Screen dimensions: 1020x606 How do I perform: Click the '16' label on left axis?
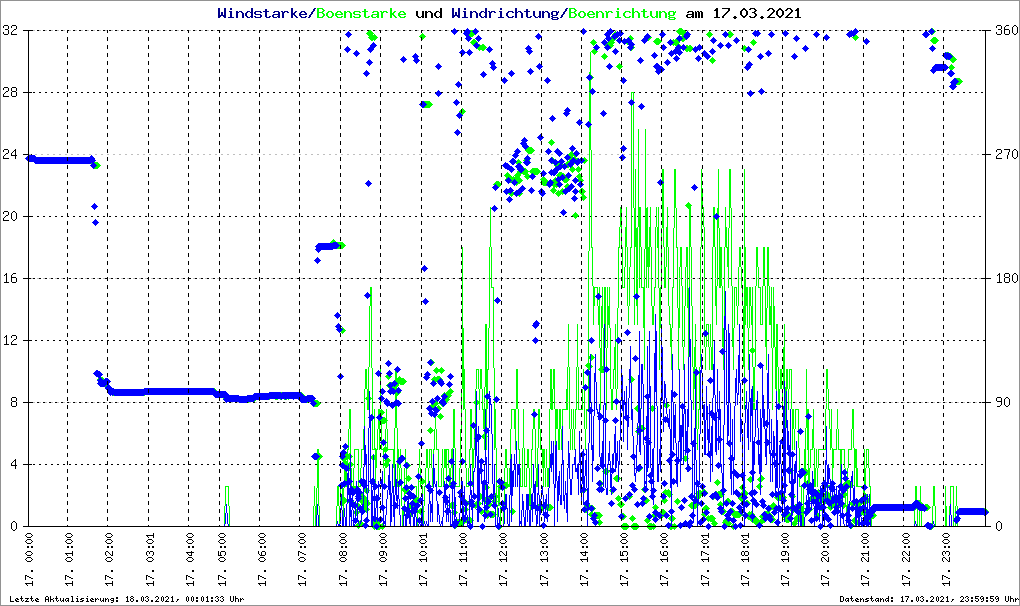pyautogui.click(x=11, y=279)
